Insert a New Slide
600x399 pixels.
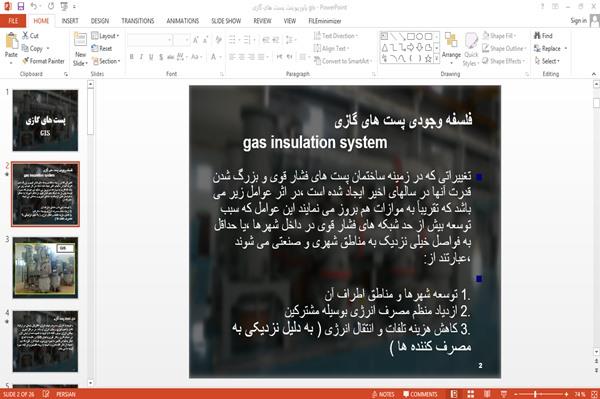click(x=80, y=49)
